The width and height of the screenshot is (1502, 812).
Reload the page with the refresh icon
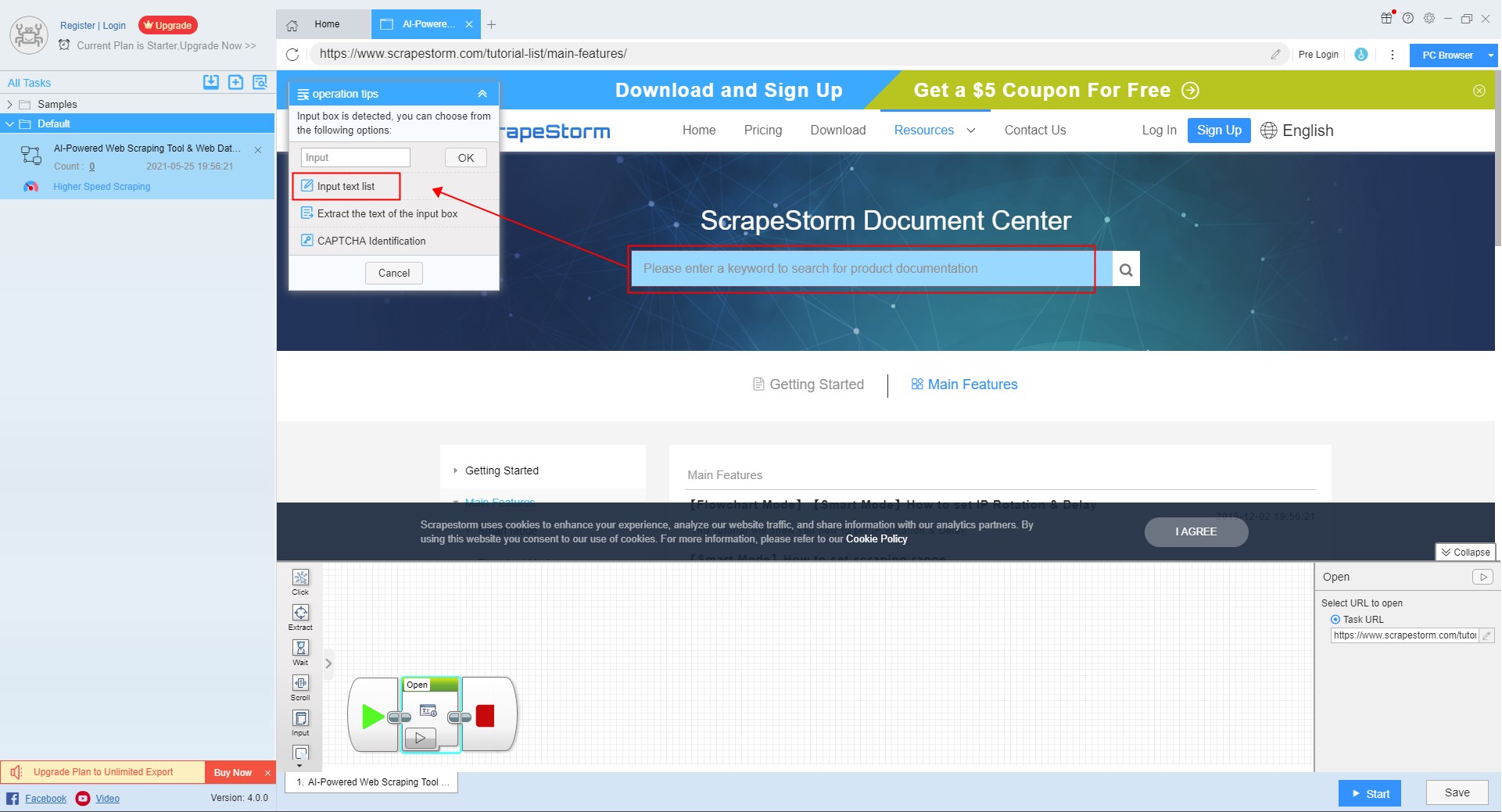[292, 54]
